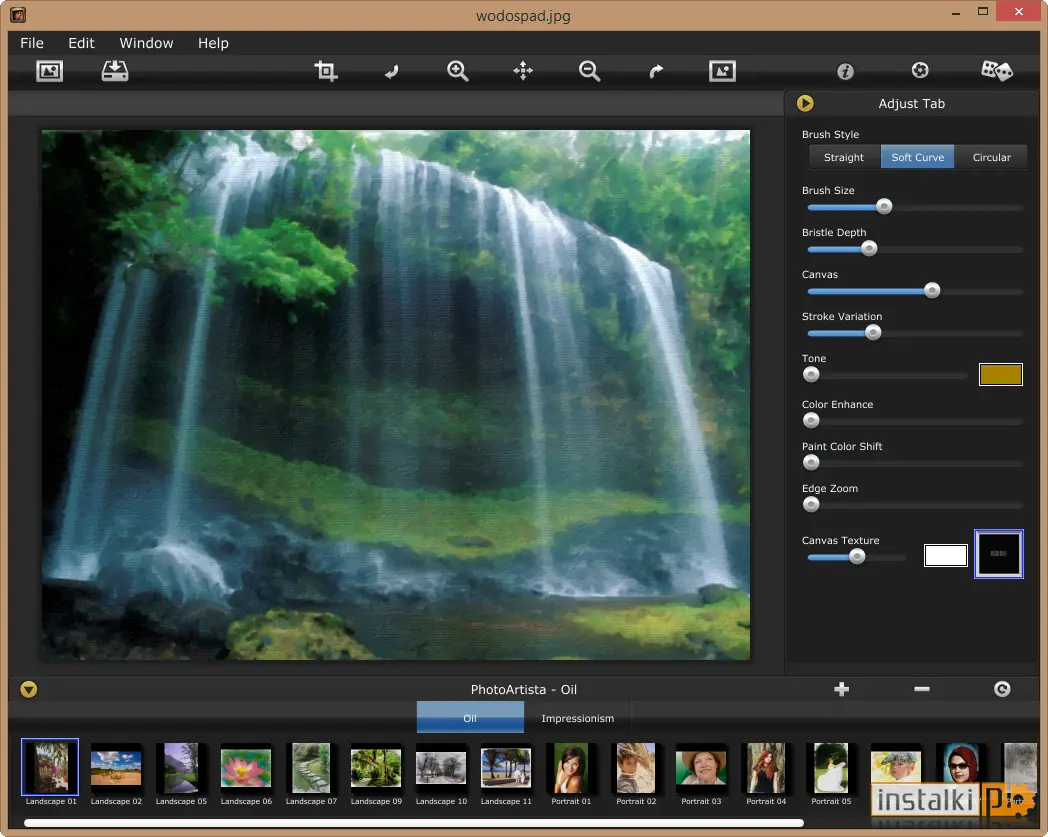The height and width of the screenshot is (837, 1048).
Task: Click the zoom out magnifier icon
Action: (590, 71)
